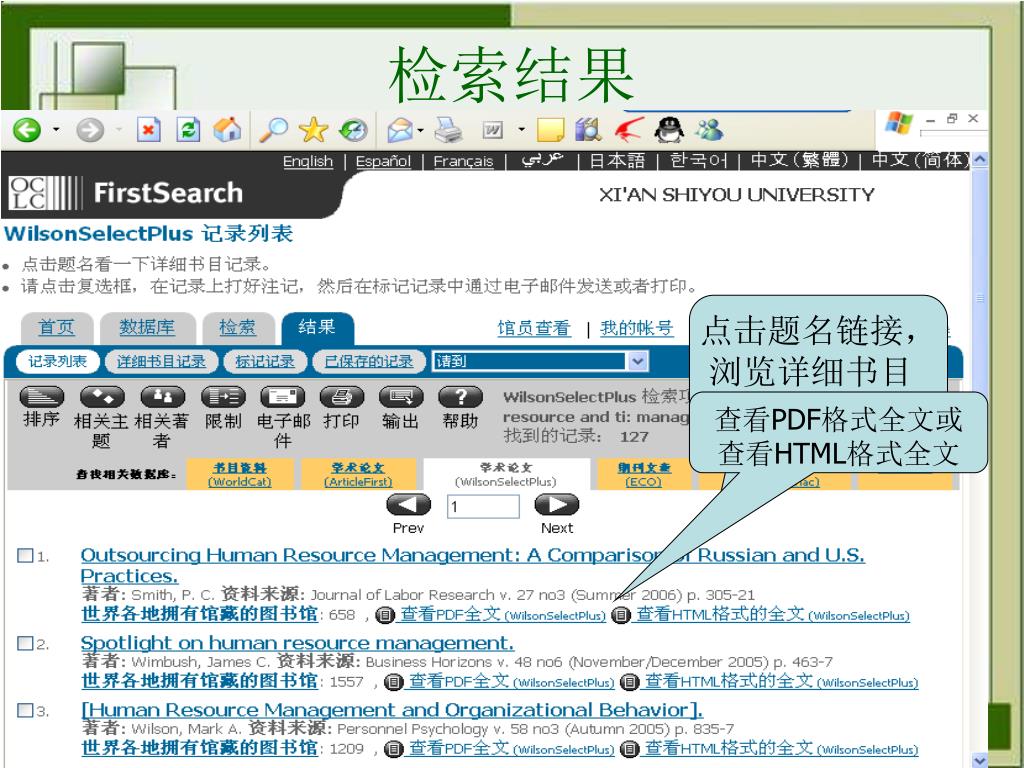Open the Edit with Word dropdown arrow
The width and height of the screenshot is (1024, 768).
click(520, 129)
